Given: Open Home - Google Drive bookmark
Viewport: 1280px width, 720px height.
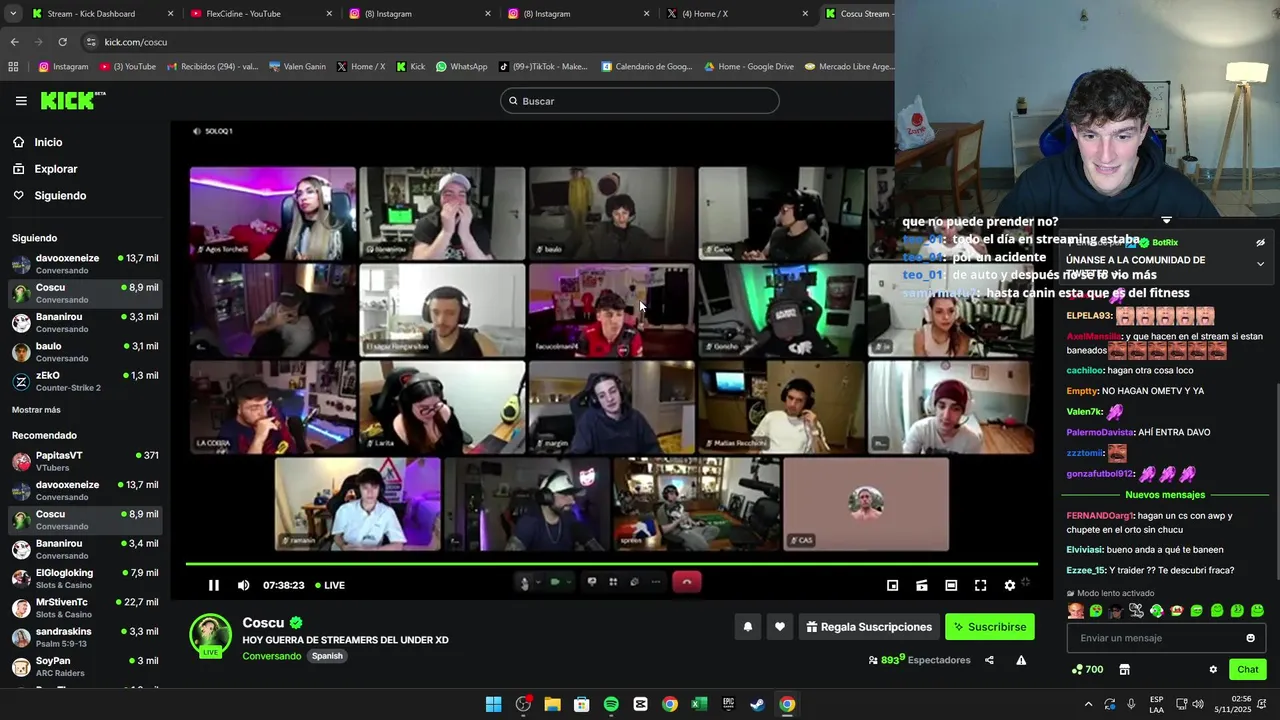Looking at the screenshot, I should pyautogui.click(x=749, y=67).
